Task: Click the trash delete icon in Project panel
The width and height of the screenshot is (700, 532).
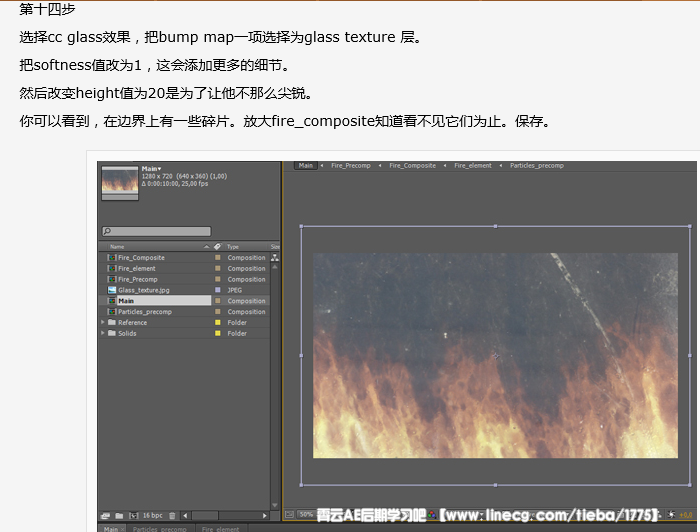Action: pyautogui.click(x=172, y=515)
